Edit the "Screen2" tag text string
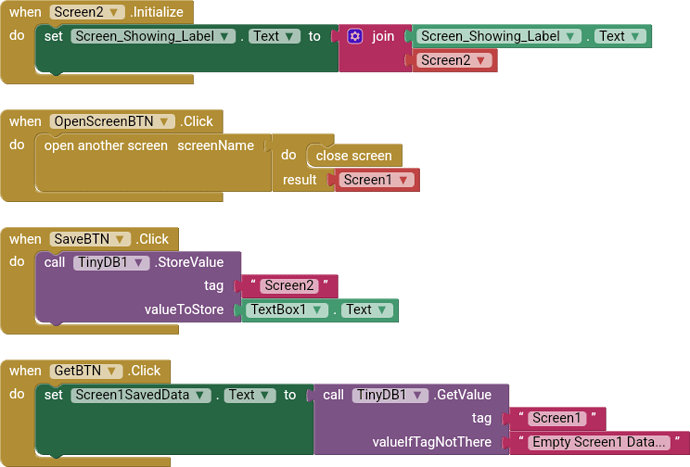 coord(289,286)
